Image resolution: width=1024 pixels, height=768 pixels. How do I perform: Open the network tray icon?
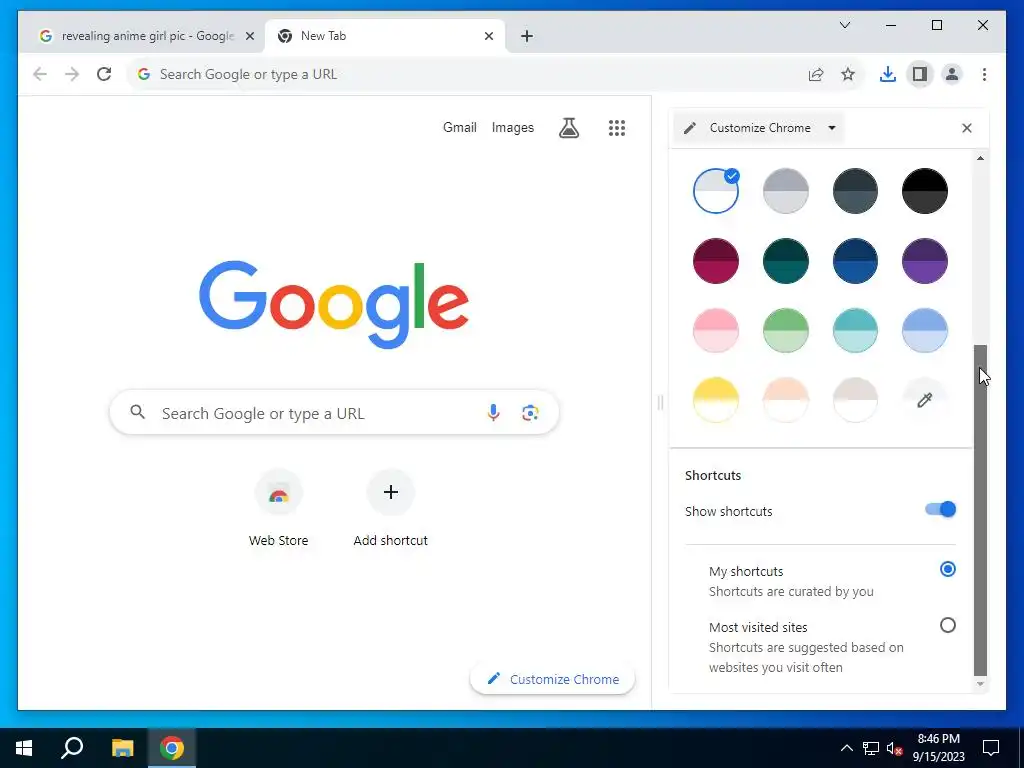click(x=871, y=748)
